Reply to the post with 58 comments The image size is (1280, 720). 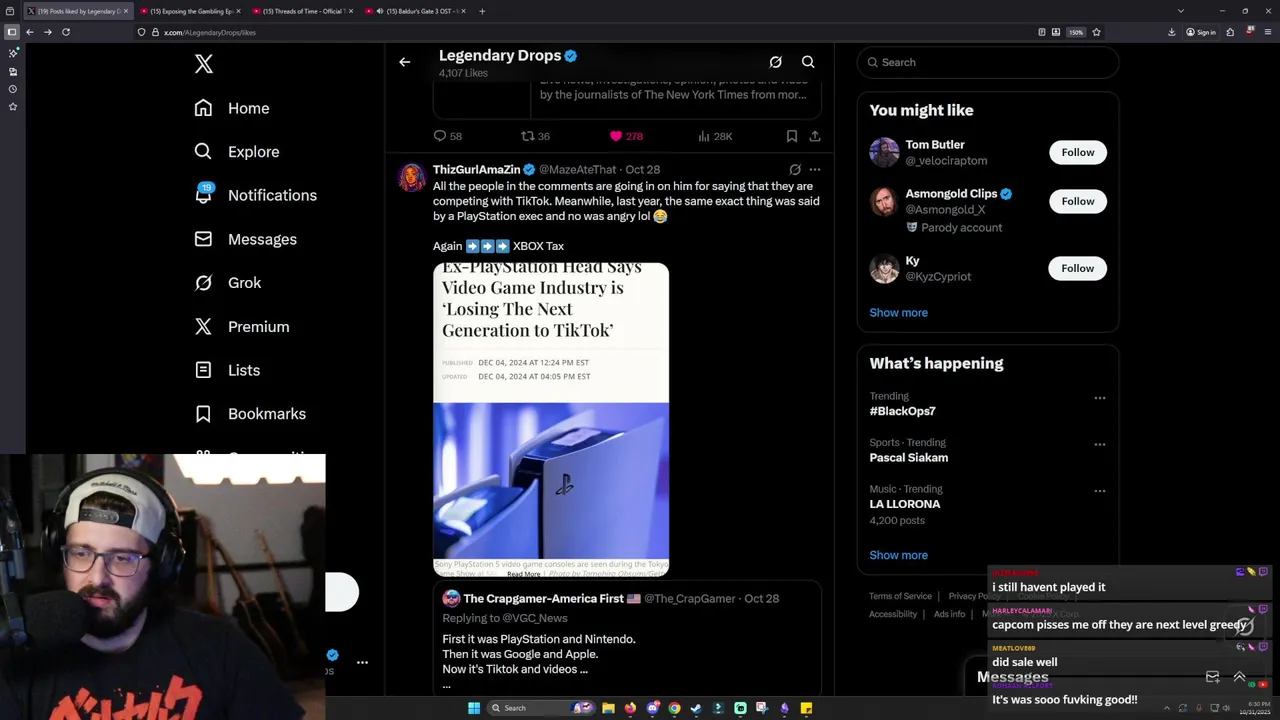pos(447,136)
